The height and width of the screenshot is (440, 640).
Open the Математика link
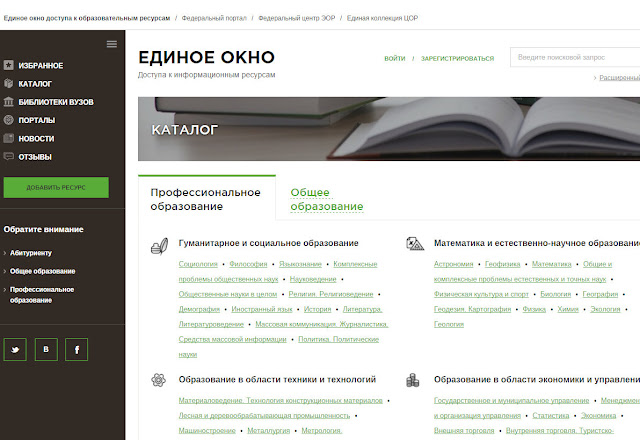551,264
